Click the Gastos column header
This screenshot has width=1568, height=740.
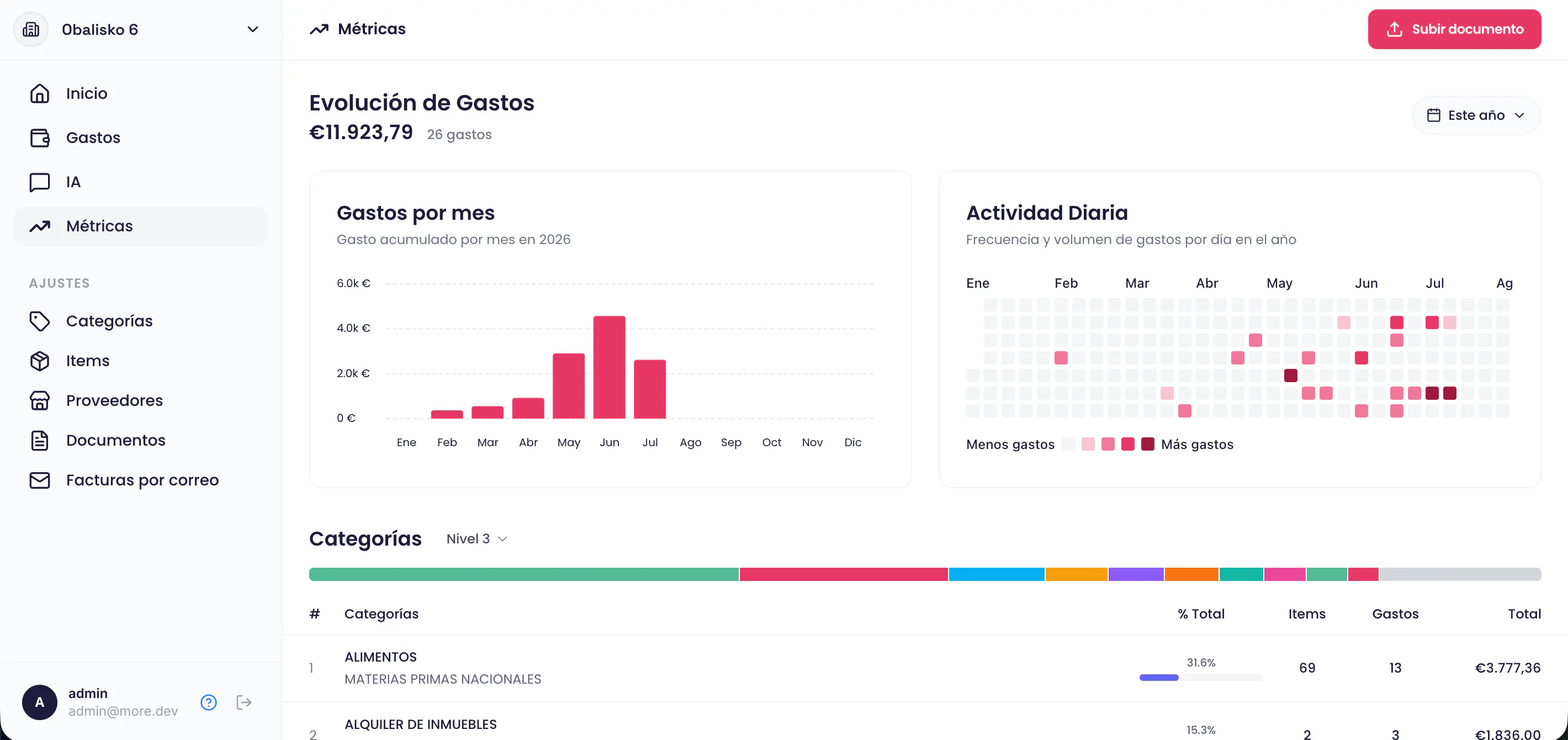(1395, 614)
